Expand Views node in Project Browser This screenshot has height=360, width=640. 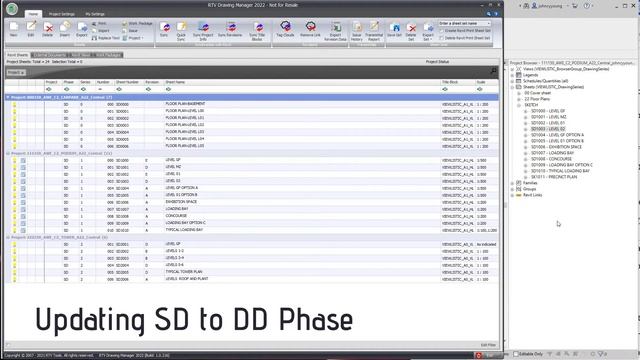click(x=512, y=69)
